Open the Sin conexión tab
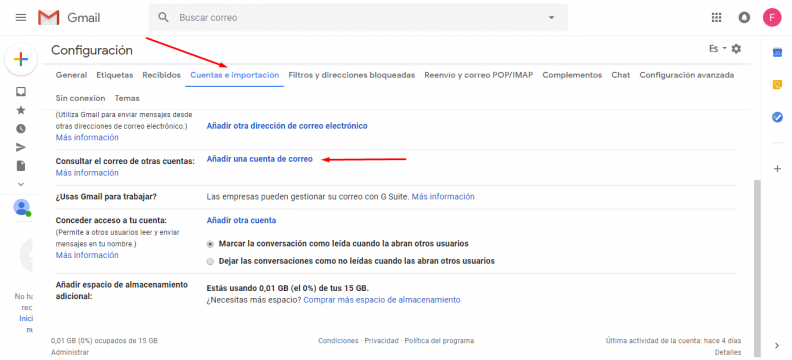 [80, 98]
